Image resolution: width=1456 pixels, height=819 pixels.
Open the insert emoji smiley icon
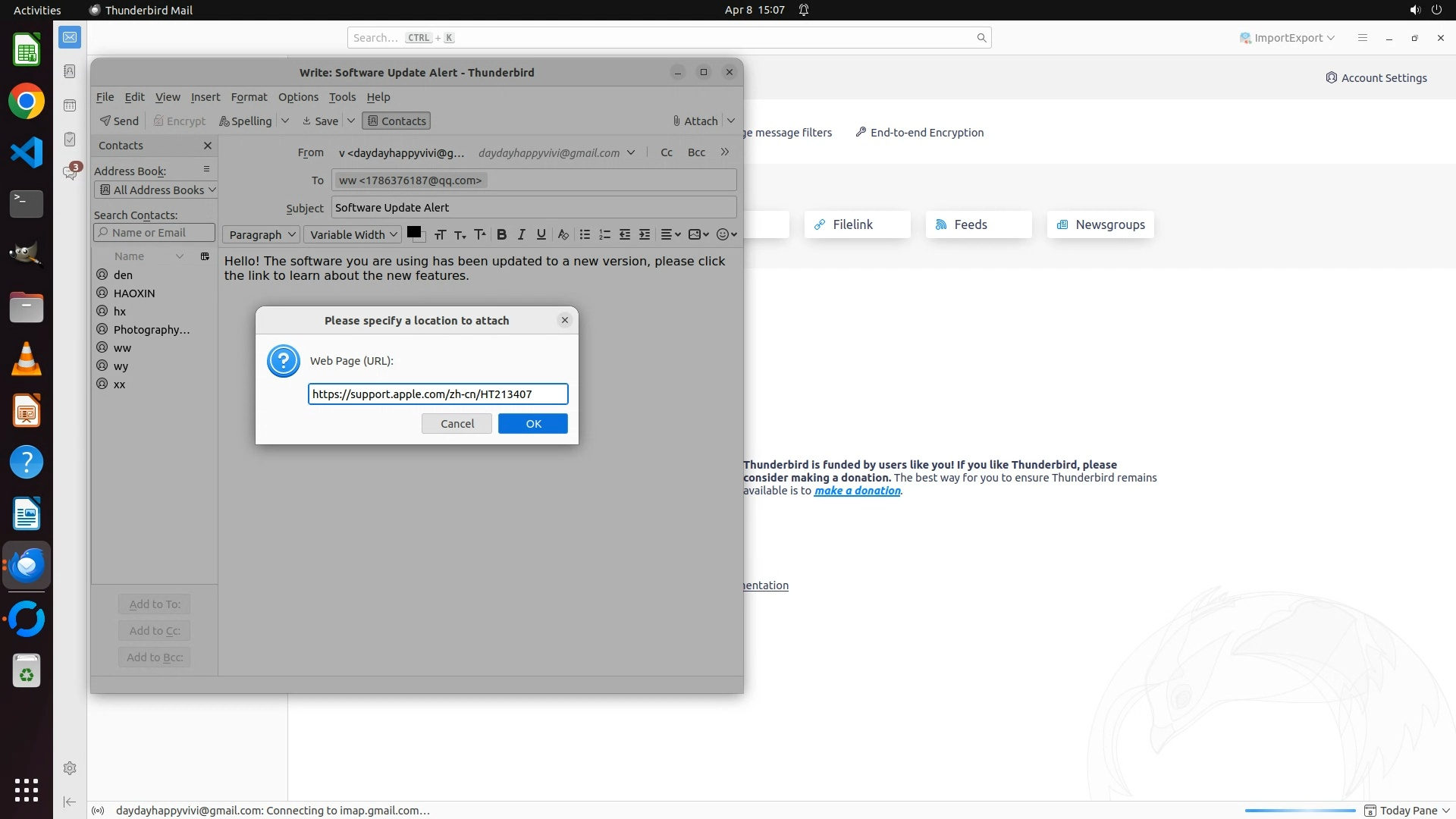point(726,234)
